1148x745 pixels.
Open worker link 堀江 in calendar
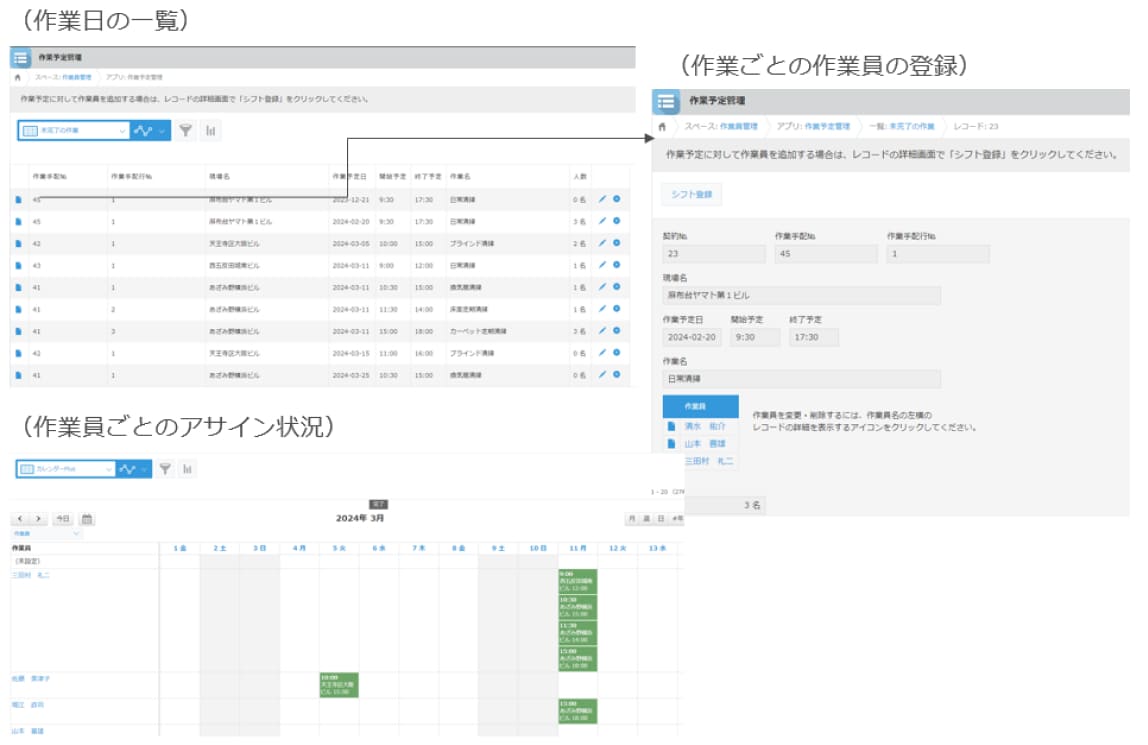(x=28, y=705)
